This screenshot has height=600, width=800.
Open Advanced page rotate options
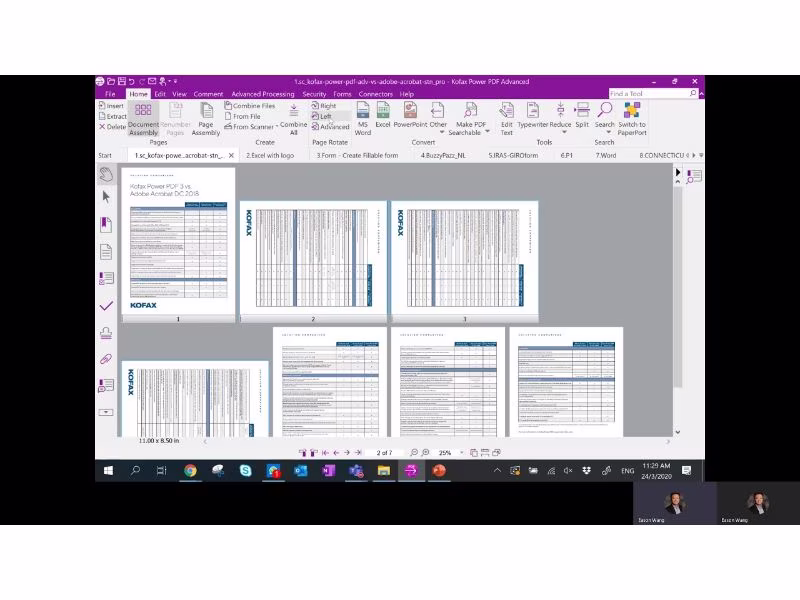(x=330, y=127)
